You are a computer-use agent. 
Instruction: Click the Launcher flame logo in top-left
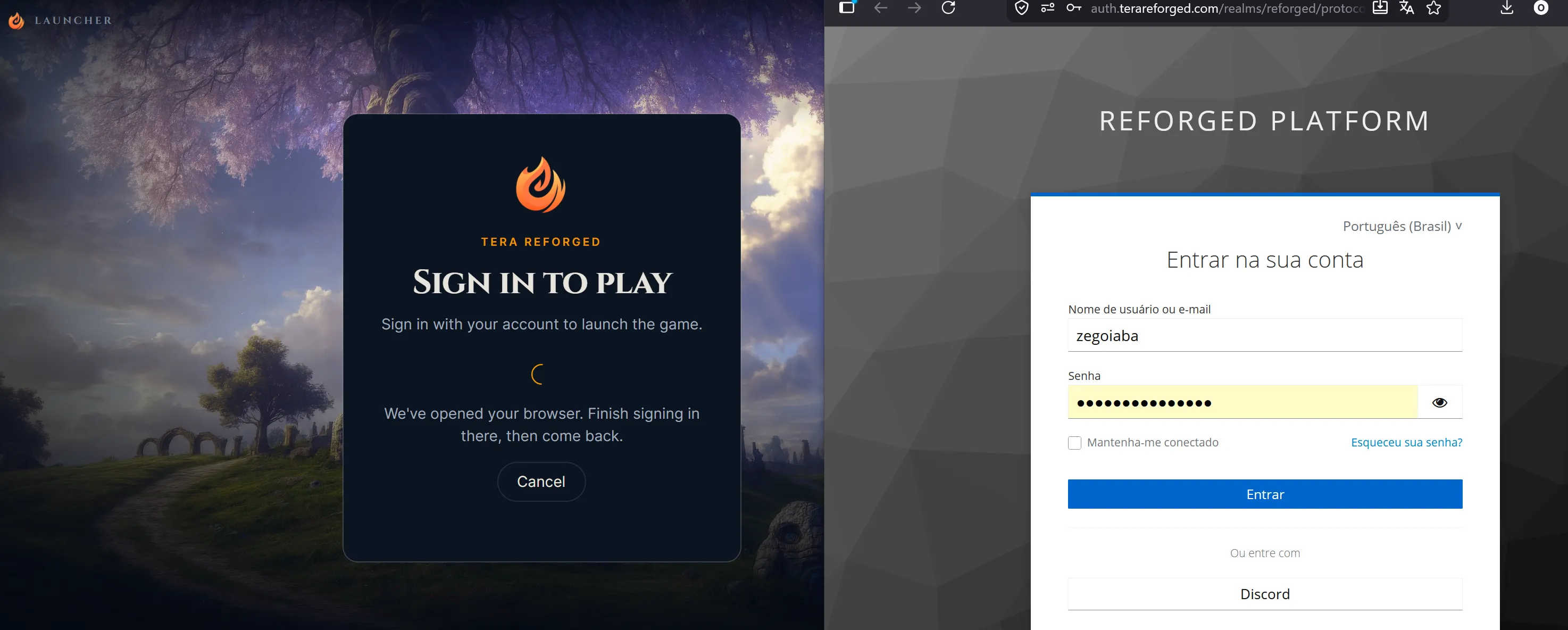tap(16, 21)
